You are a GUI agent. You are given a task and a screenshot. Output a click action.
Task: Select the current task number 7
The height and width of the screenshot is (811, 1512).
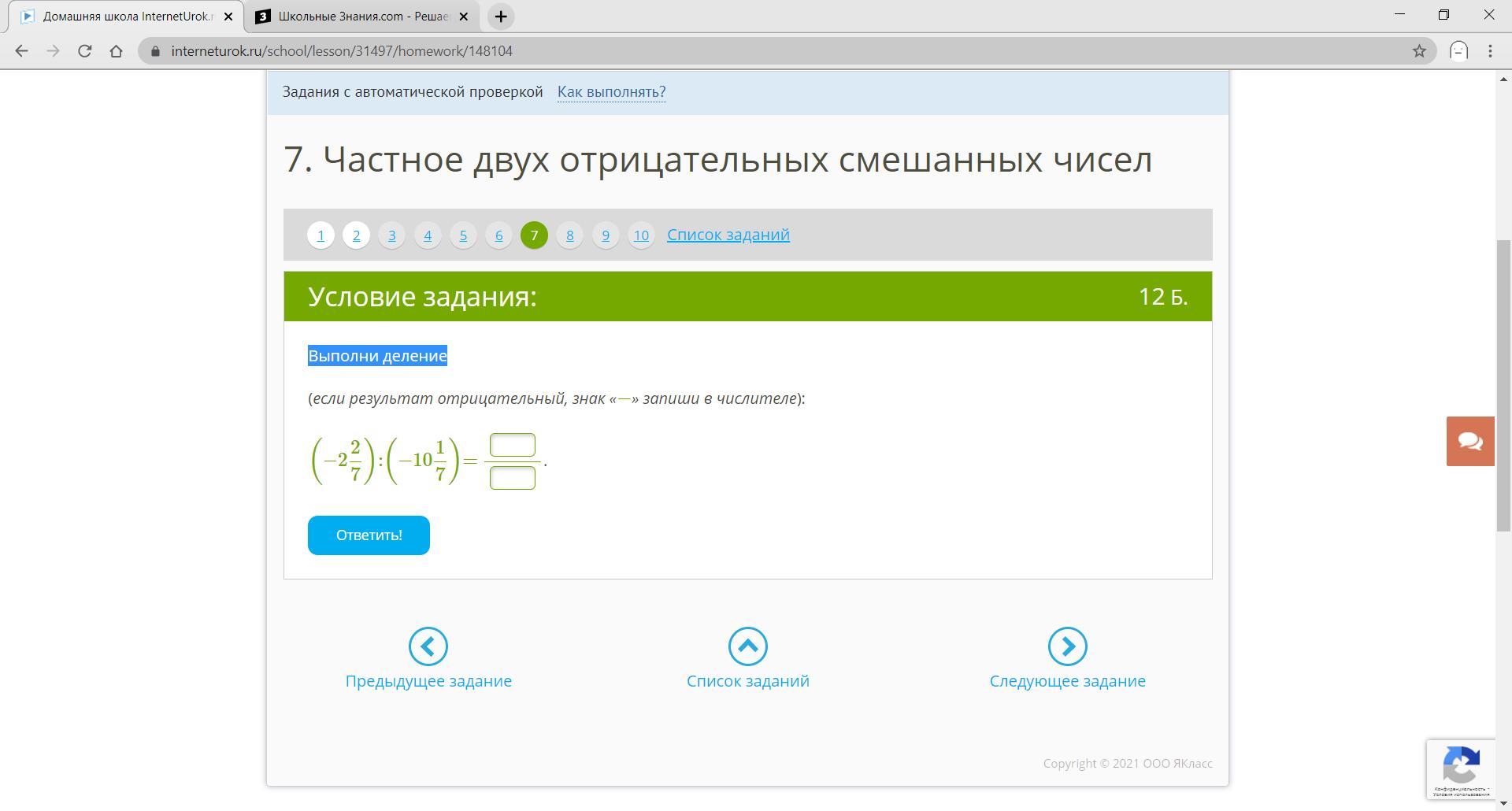(x=534, y=235)
